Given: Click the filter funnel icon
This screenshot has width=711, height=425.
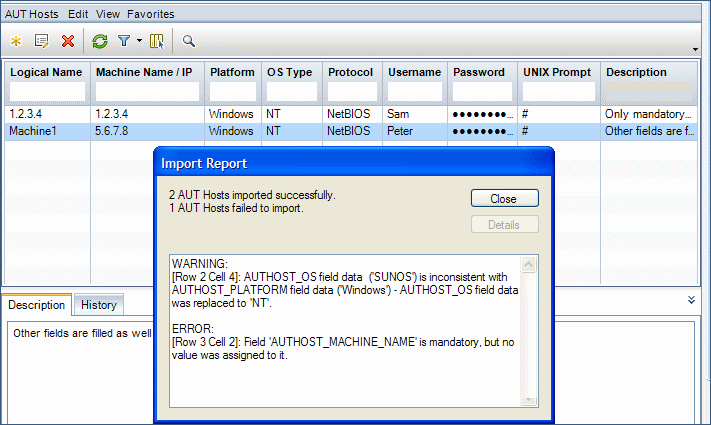Looking at the screenshot, I should pyautogui.click(x=124, y=41).
